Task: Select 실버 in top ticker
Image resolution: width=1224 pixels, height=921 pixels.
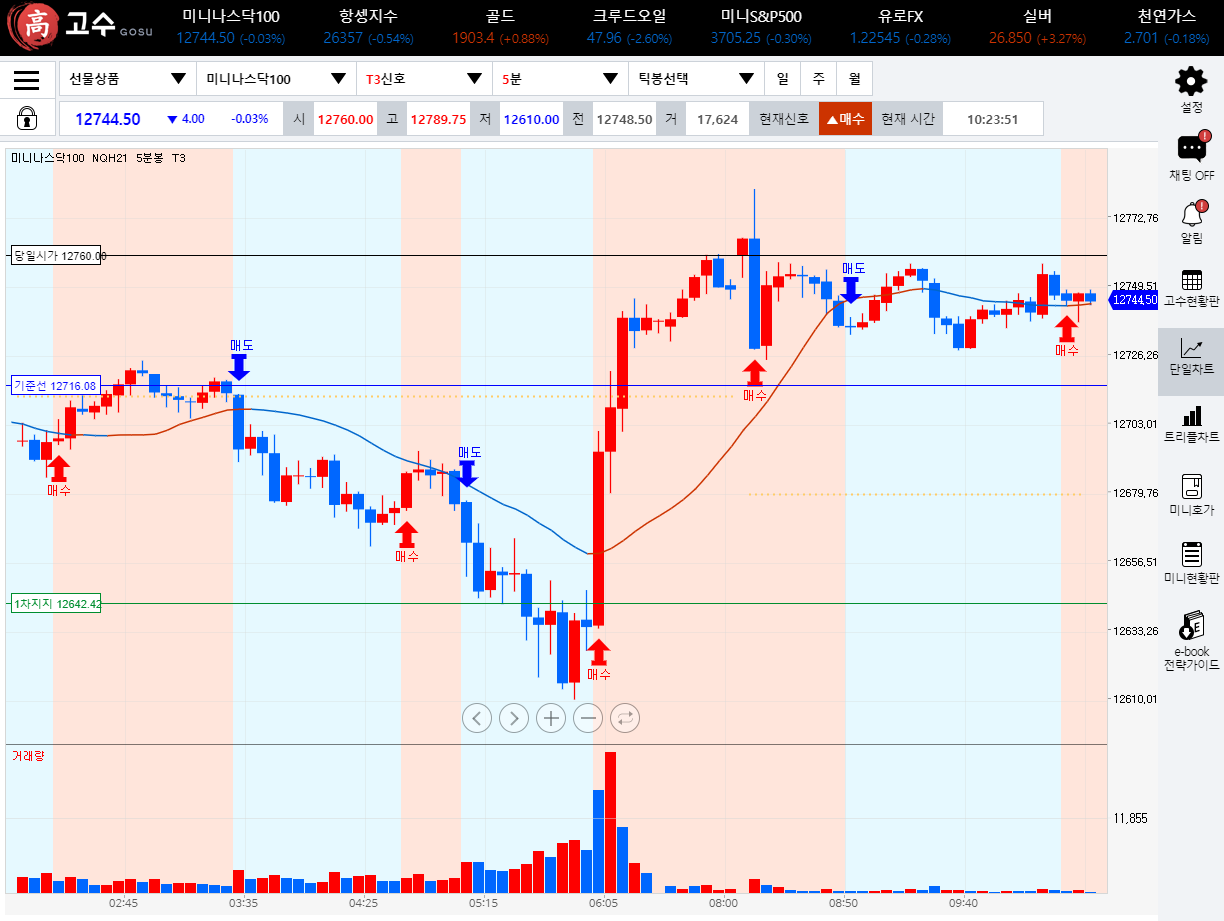Action: [1037, 27]
